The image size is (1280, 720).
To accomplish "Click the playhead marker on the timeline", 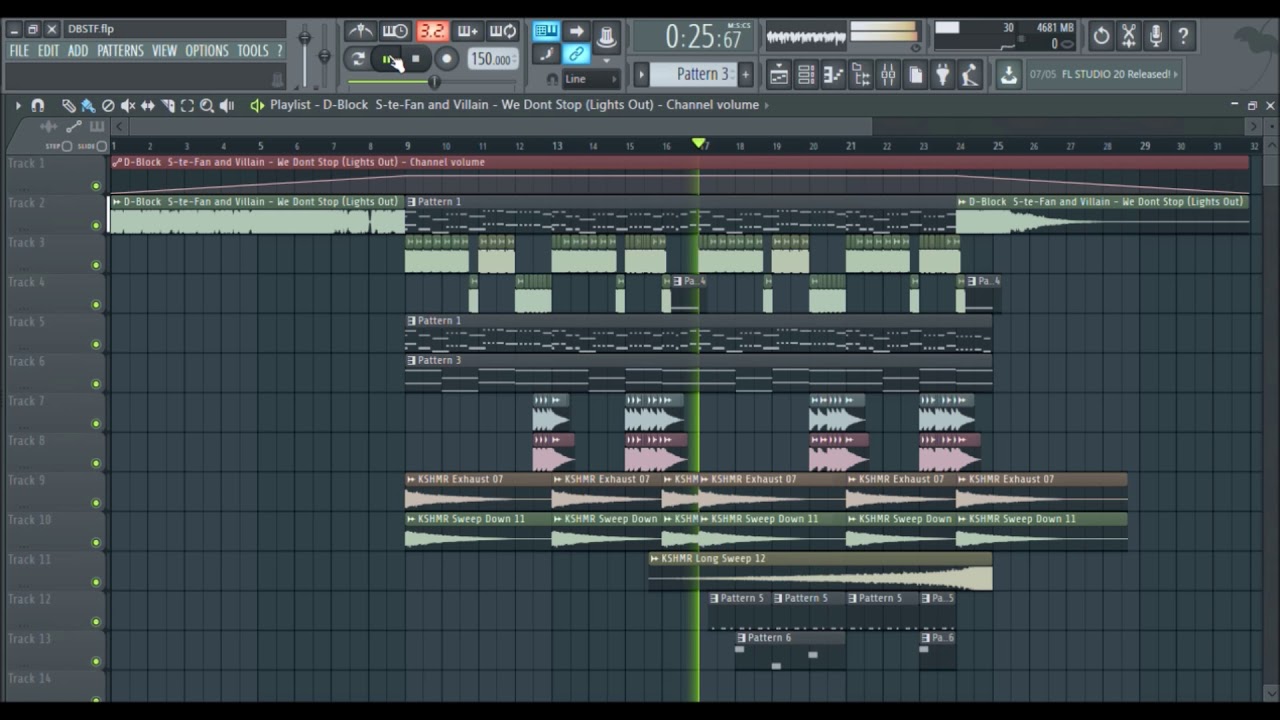I will (698, 145).
